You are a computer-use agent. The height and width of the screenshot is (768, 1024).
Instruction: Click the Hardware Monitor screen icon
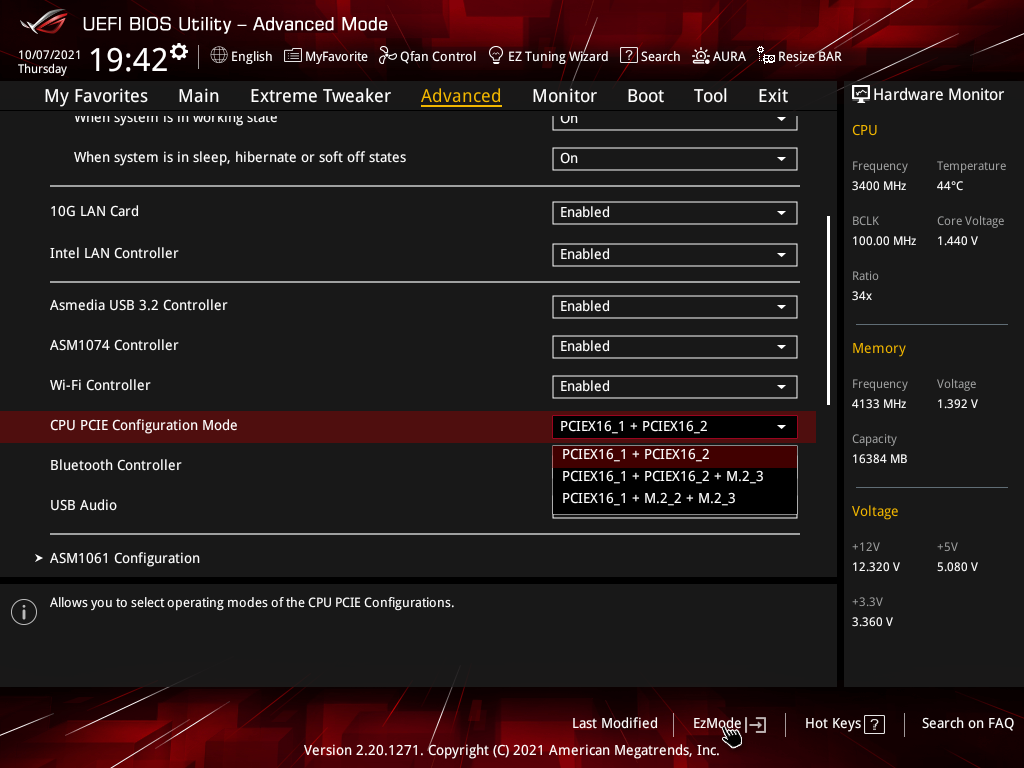point(861,94)
